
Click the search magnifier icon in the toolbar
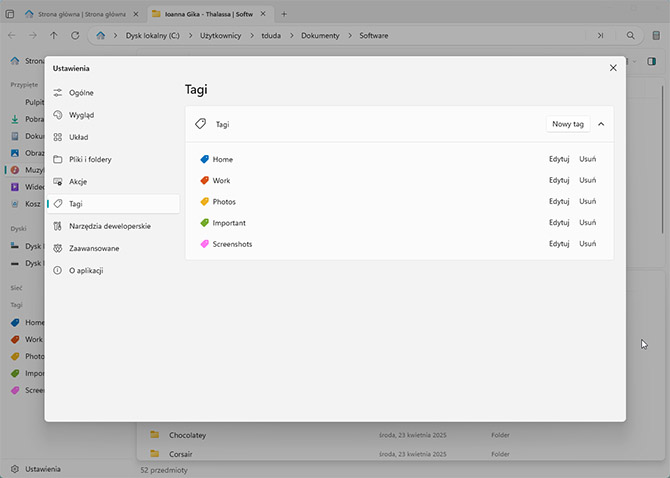pyautogui.click(x=630, y=35)
